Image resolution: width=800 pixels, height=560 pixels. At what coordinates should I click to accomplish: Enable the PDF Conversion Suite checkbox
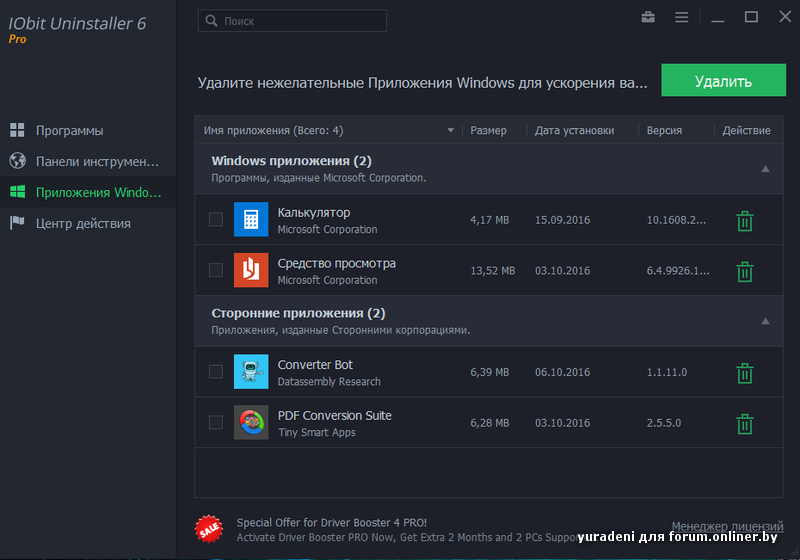216,422
